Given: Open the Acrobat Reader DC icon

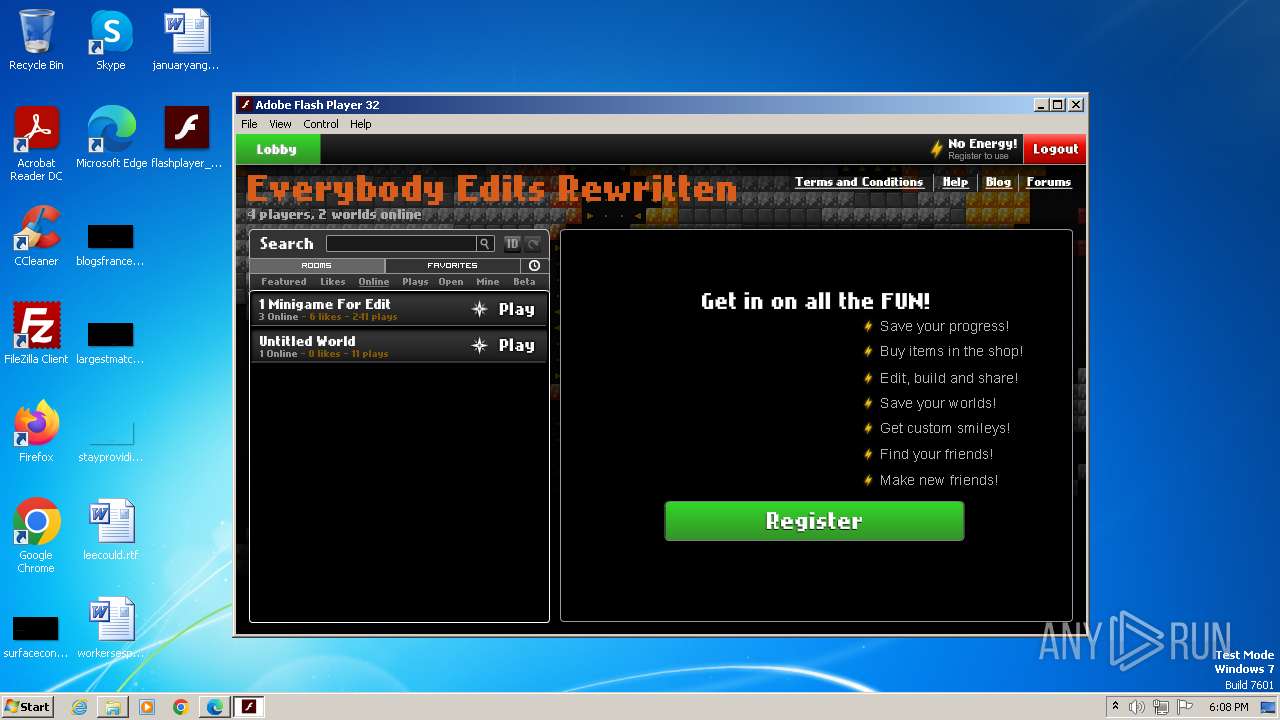Looking at the screenshot, I should pyautogui.click(x=36, y=144).
